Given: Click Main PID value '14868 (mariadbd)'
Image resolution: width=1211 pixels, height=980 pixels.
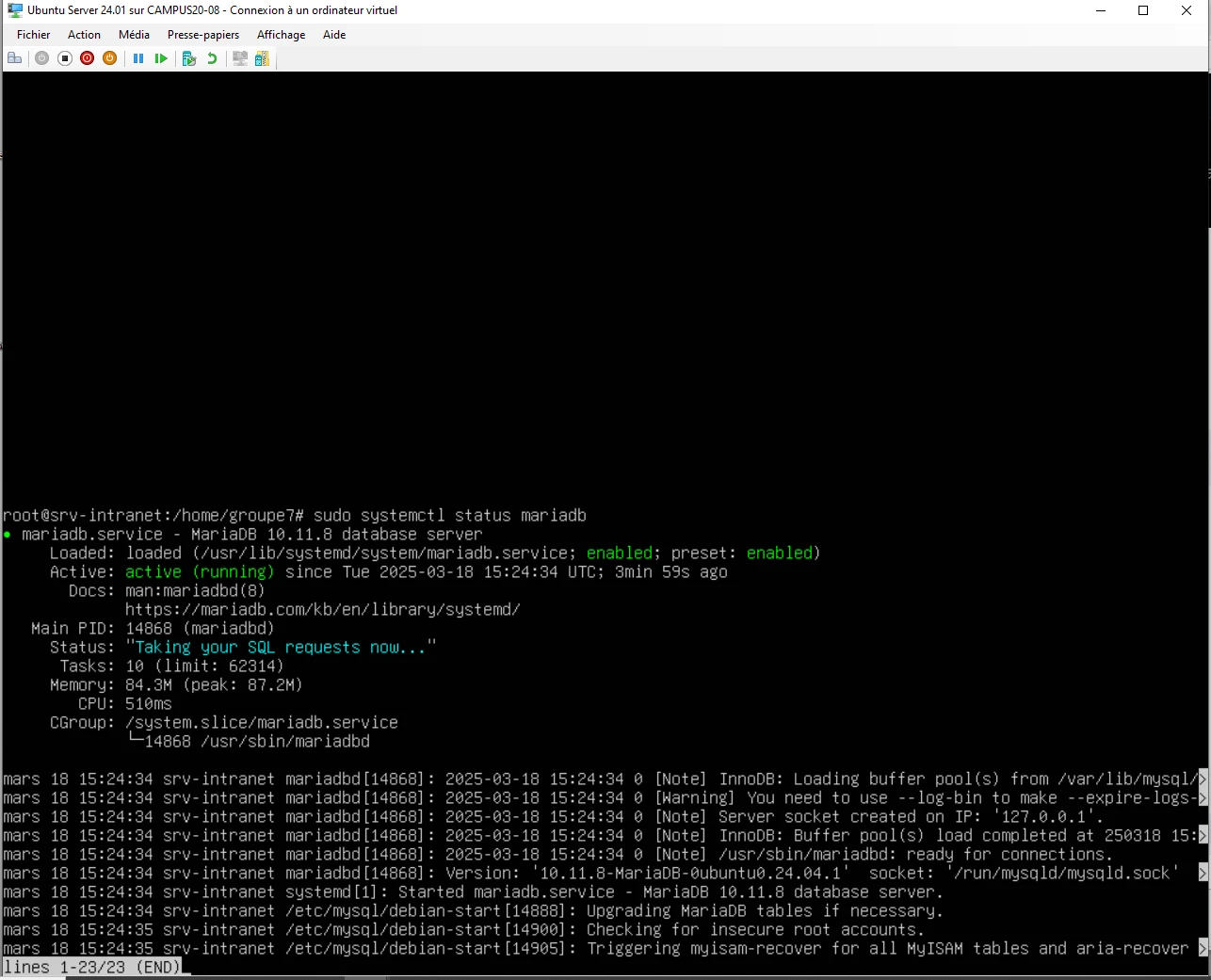Looking at the screenshot, I should click(x=200, y=628).
